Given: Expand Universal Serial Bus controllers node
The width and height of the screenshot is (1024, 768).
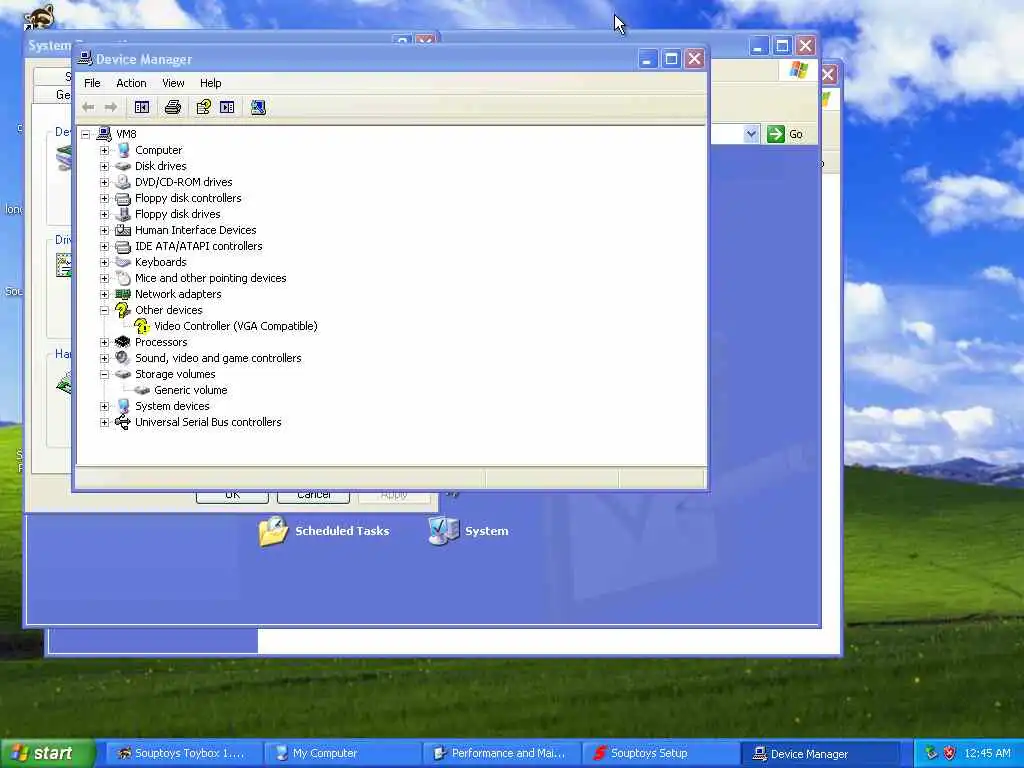Looking at the screenshot, I should pos(104,422).
